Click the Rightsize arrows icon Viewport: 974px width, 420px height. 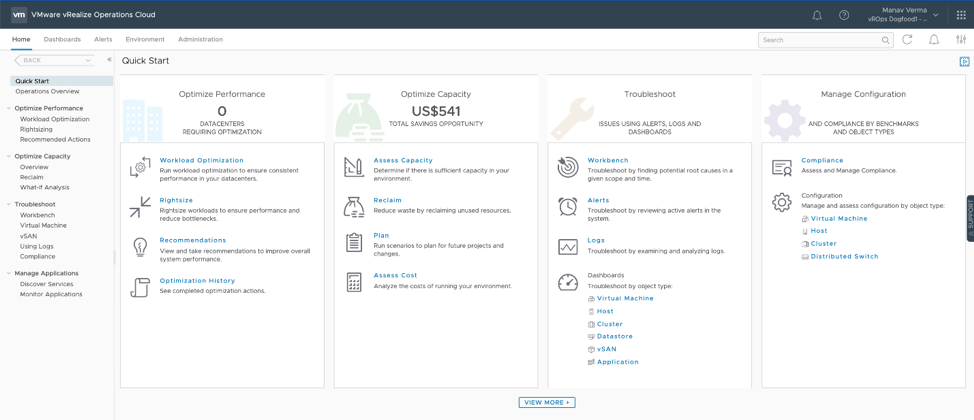click(140, 207)
